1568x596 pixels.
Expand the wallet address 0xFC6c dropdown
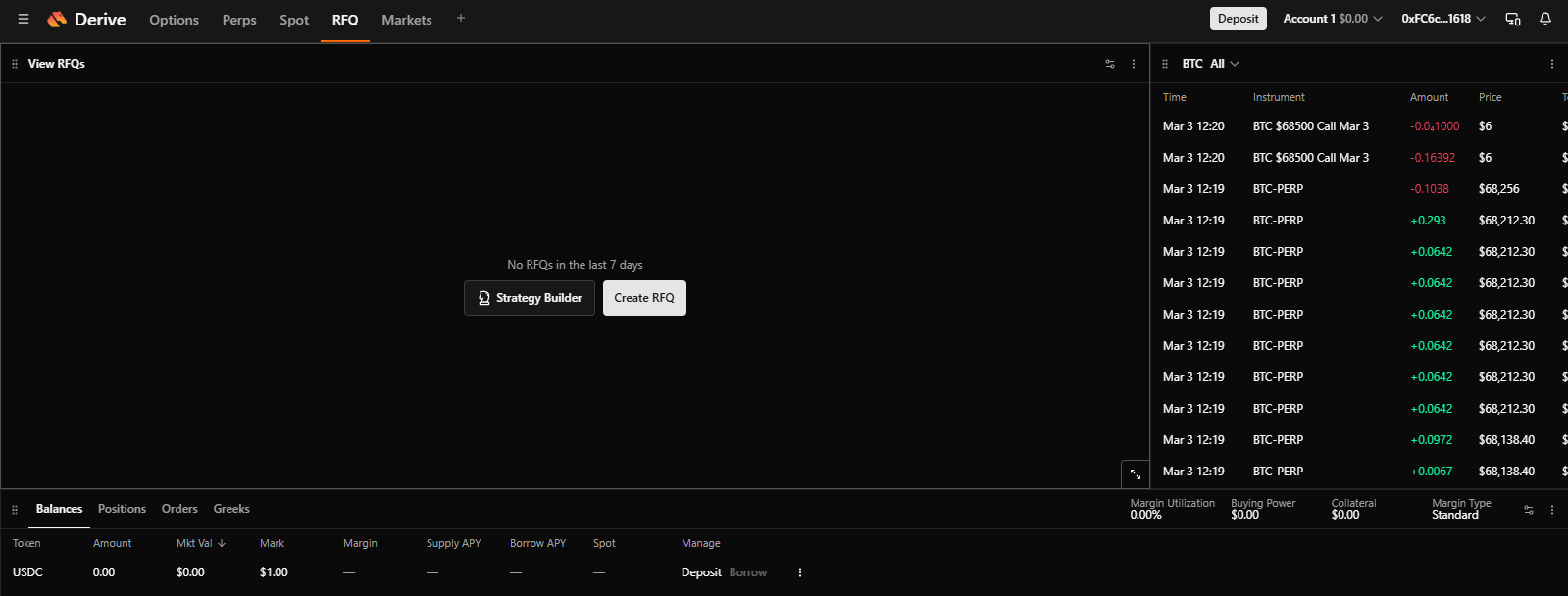pos(1442,19)
